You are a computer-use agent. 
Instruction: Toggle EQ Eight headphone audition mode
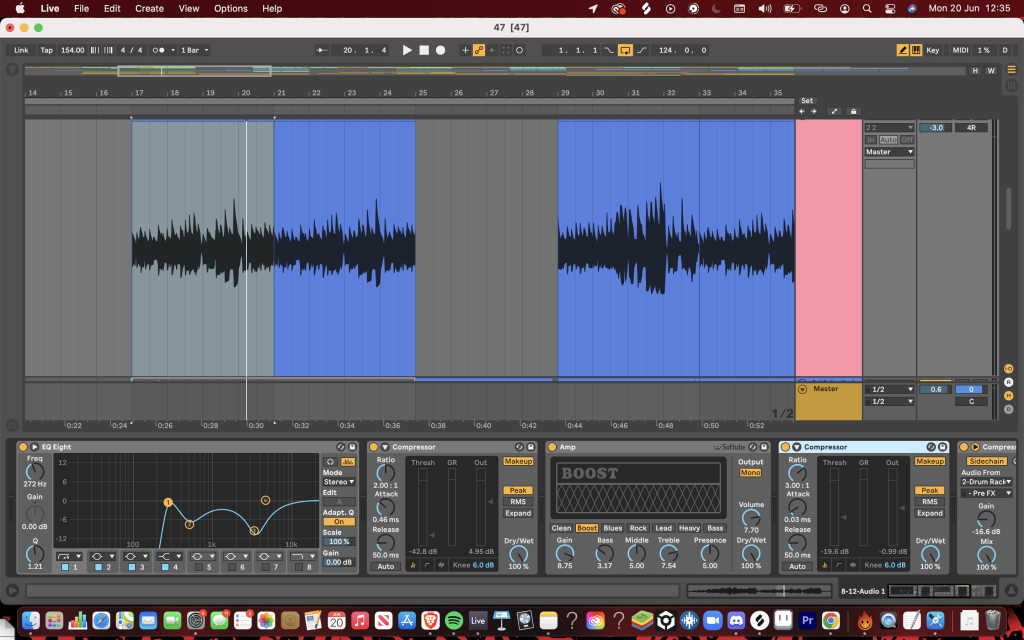click(330, 462)
